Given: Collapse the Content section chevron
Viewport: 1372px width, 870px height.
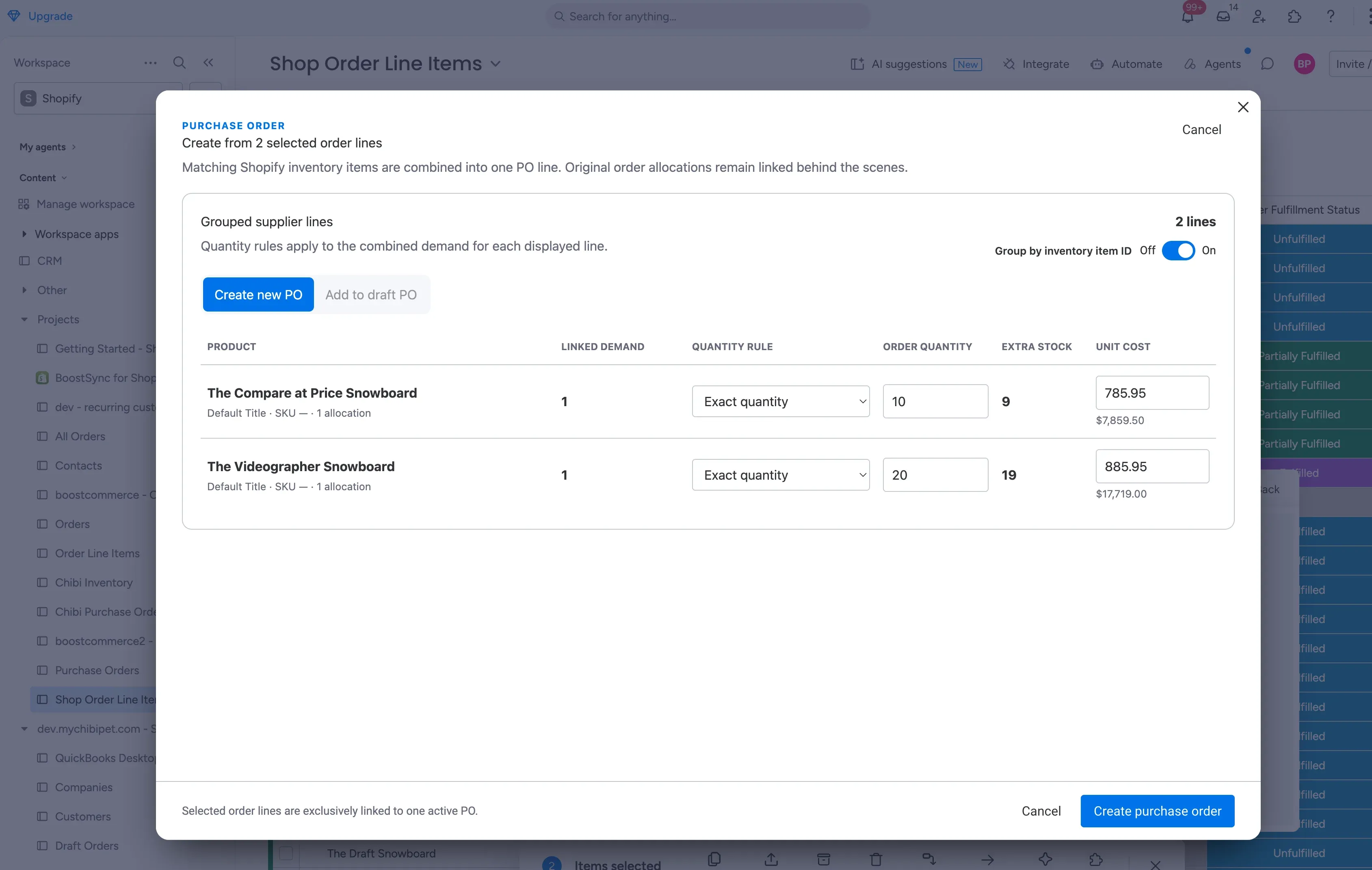Looking at the screenshot, I should click(x=64, y=178).
